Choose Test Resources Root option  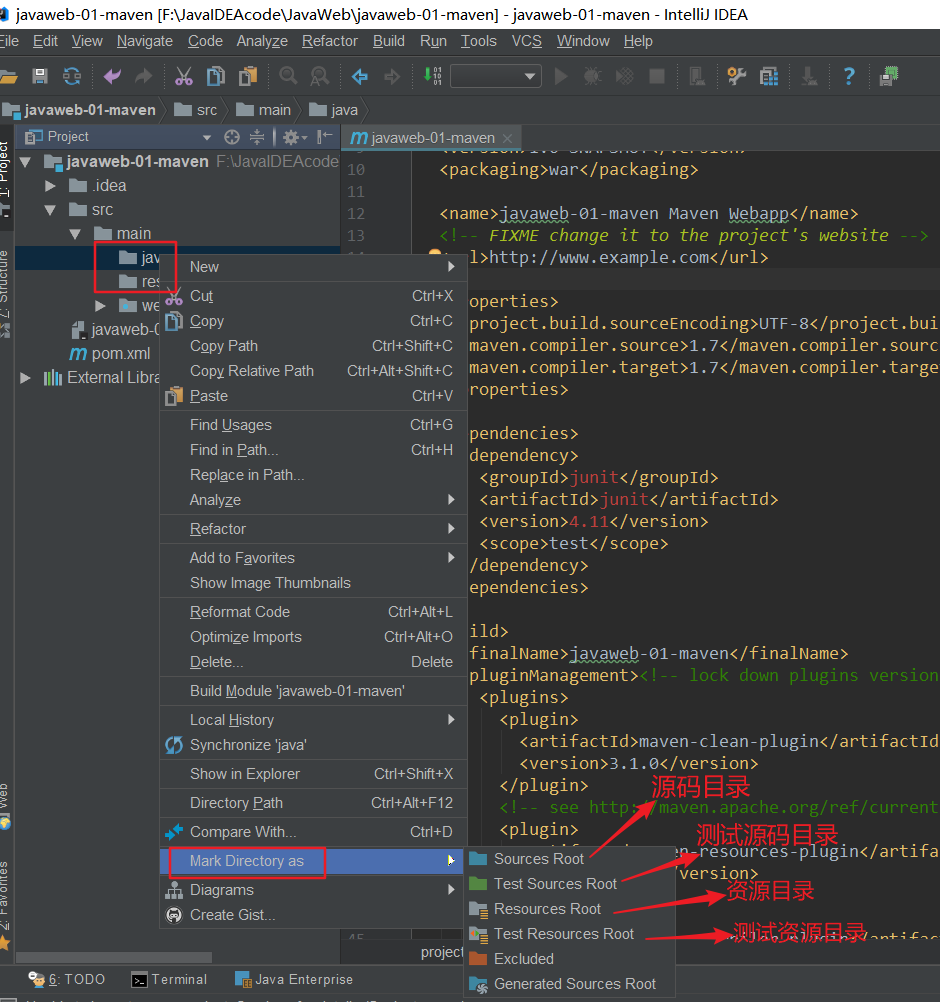563,934
